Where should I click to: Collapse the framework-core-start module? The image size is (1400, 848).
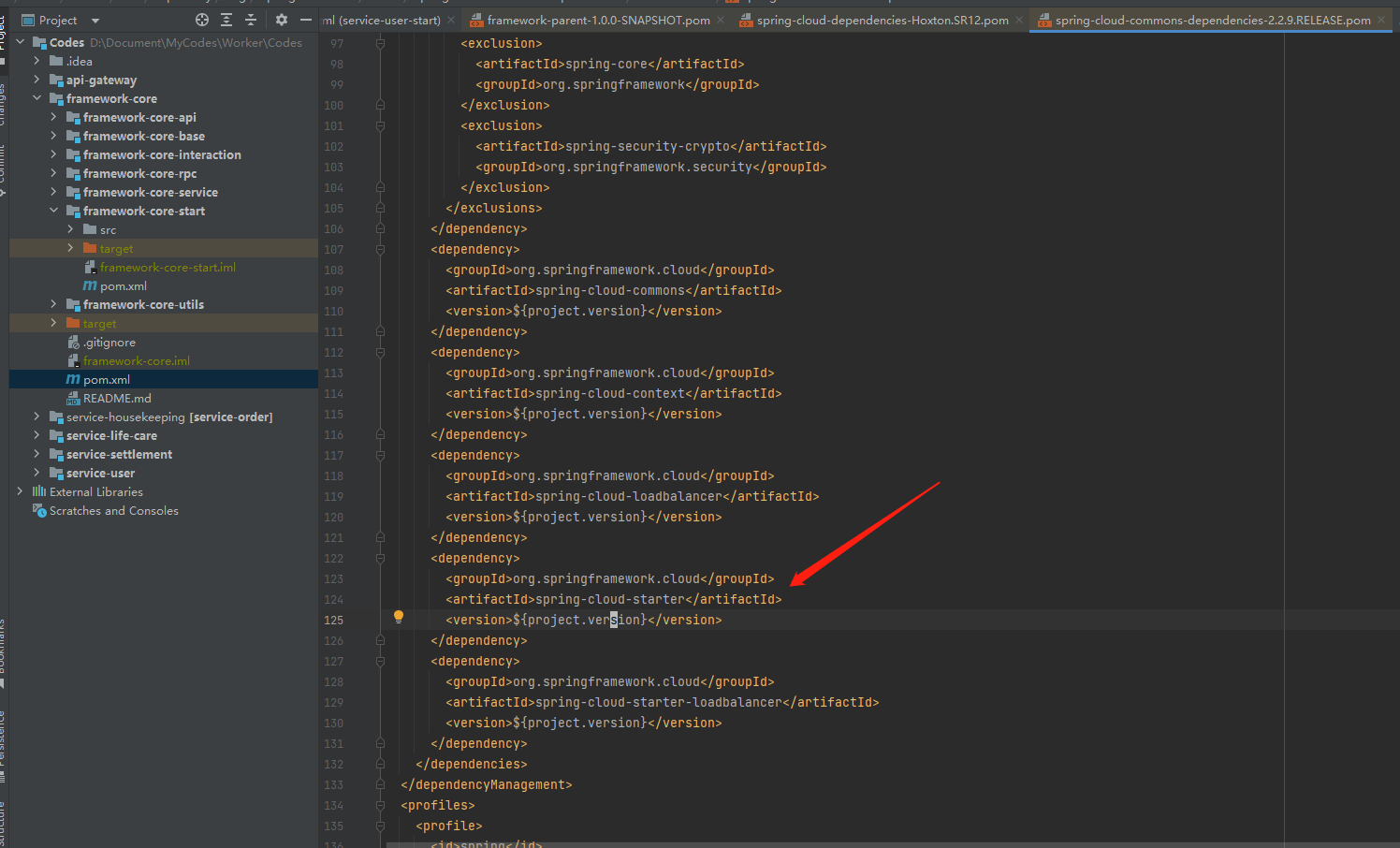click(53, 211)
